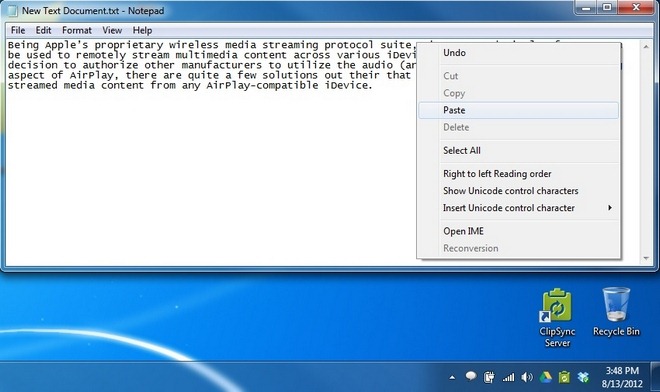Viewport: 660px width, 392px height.
Task: Toggle Show Unicode control characters
Action: point(519,191)
